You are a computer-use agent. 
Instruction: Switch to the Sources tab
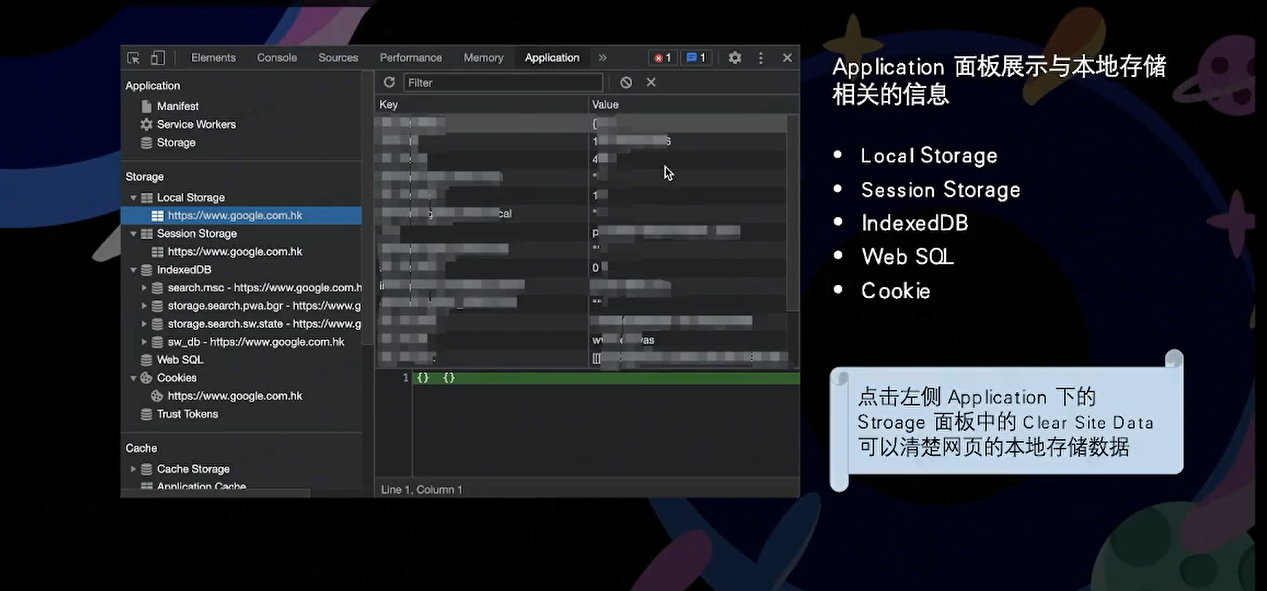338,58
